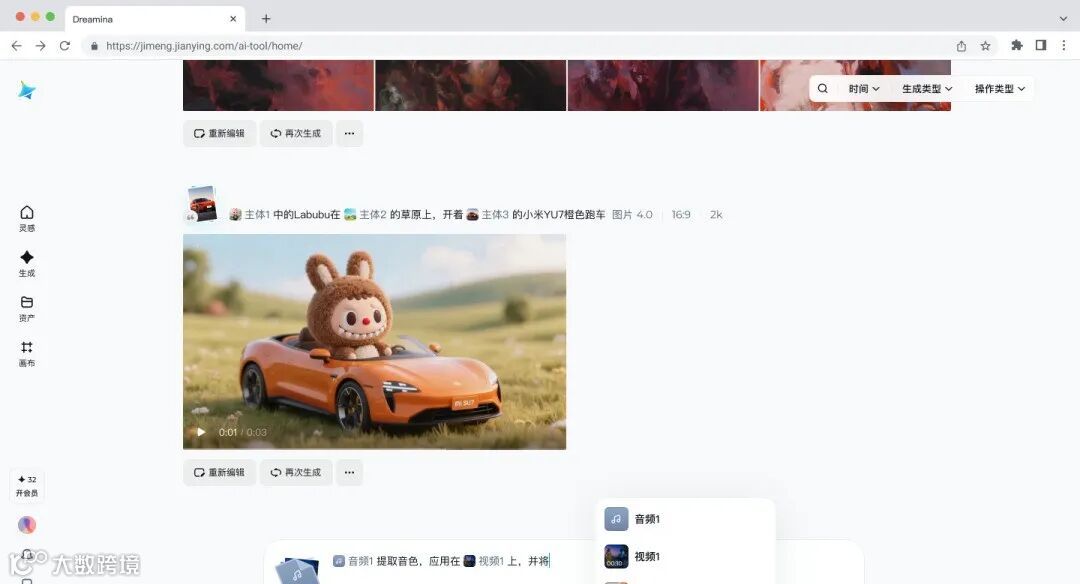
Task: Open the third dark red generated image
Action: click(x=663, y=85)
